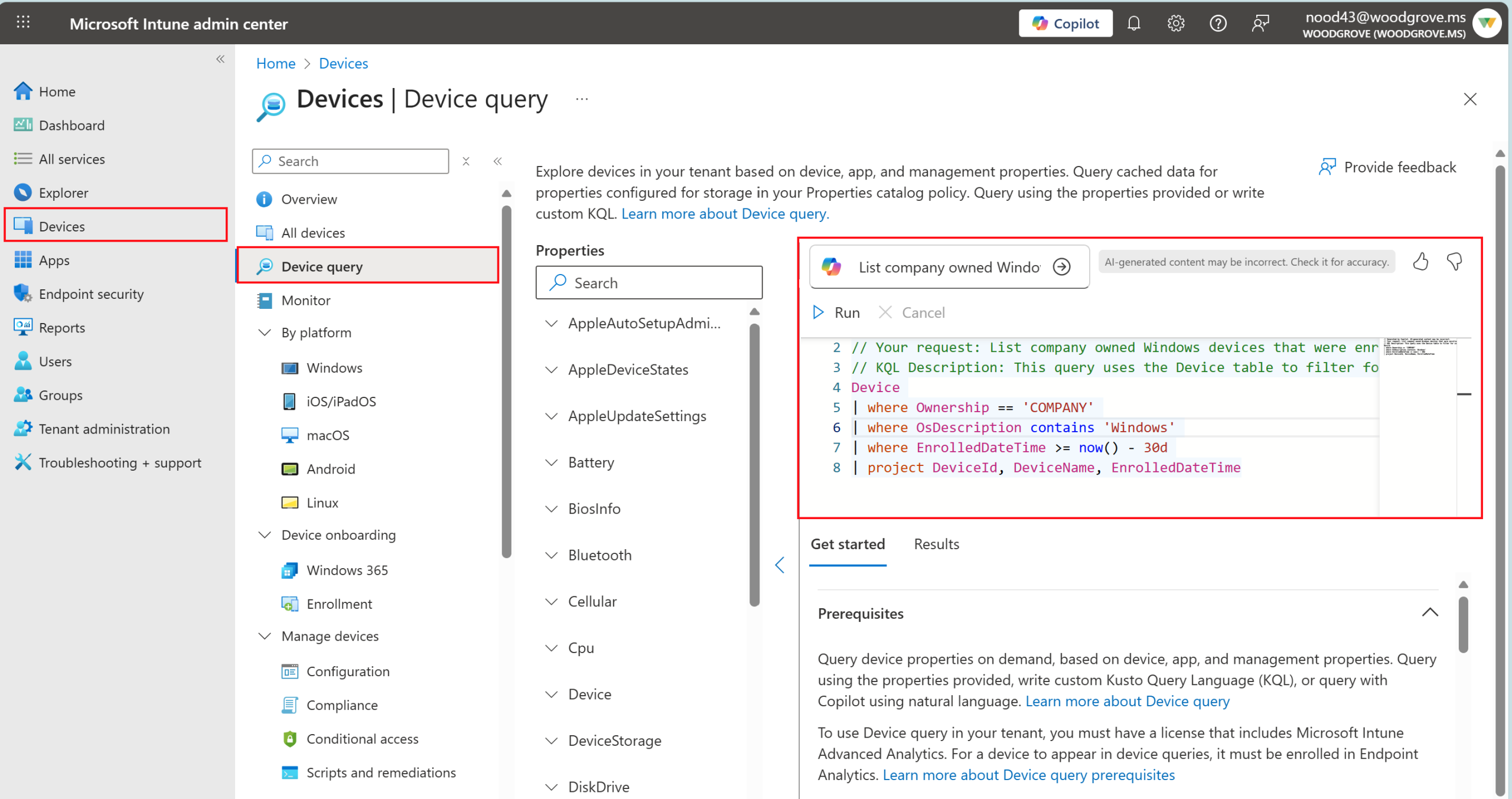Collapse the Prerequisites section
Image resolution: width=1512 pixels, height=799 pixels.
pos(1429,613)
